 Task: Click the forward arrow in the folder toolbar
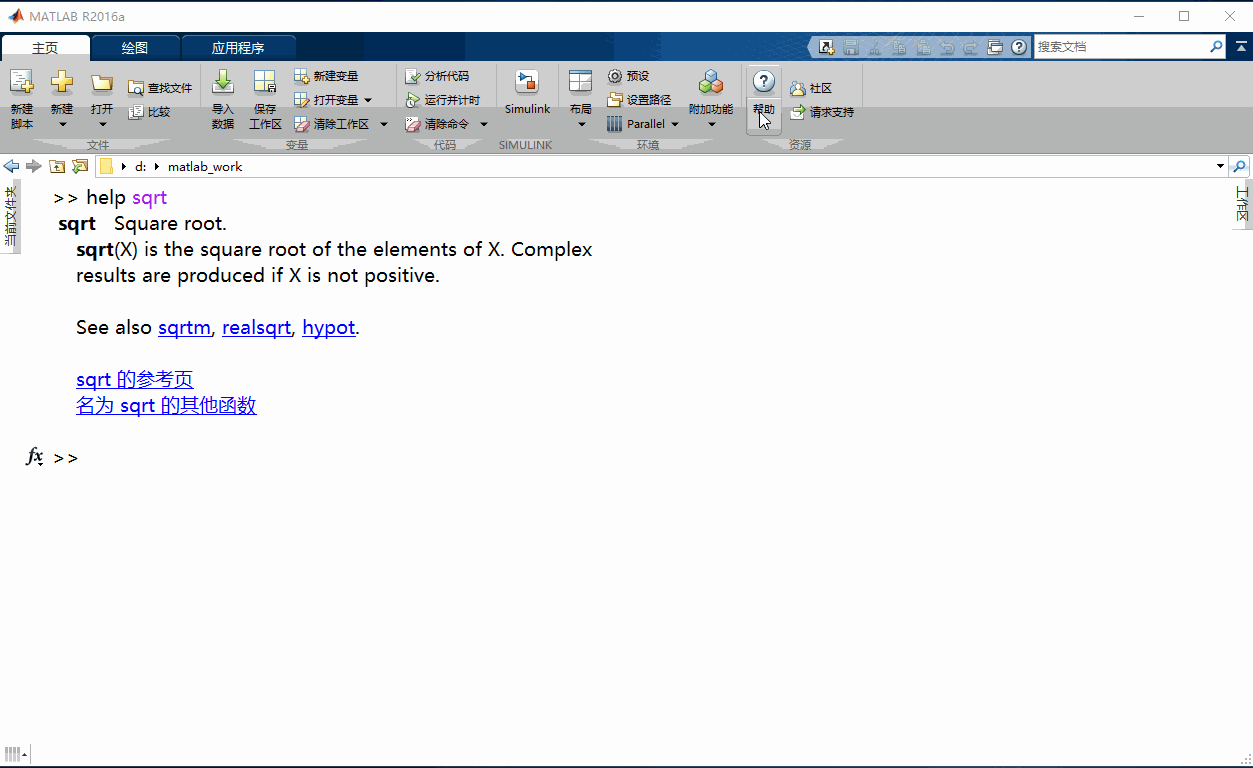(34, 166)
